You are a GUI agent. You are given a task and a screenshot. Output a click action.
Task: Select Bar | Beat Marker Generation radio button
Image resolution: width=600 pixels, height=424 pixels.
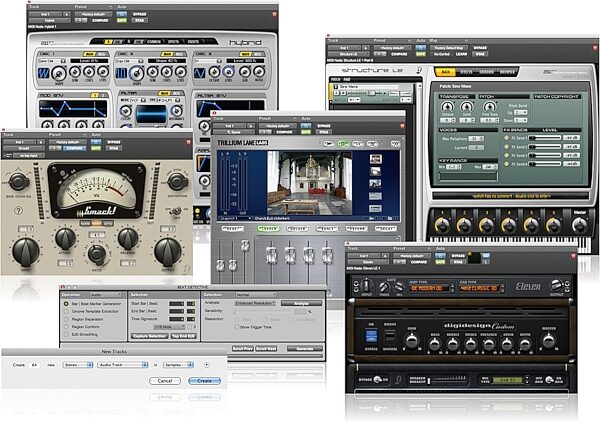pos(66,303)
